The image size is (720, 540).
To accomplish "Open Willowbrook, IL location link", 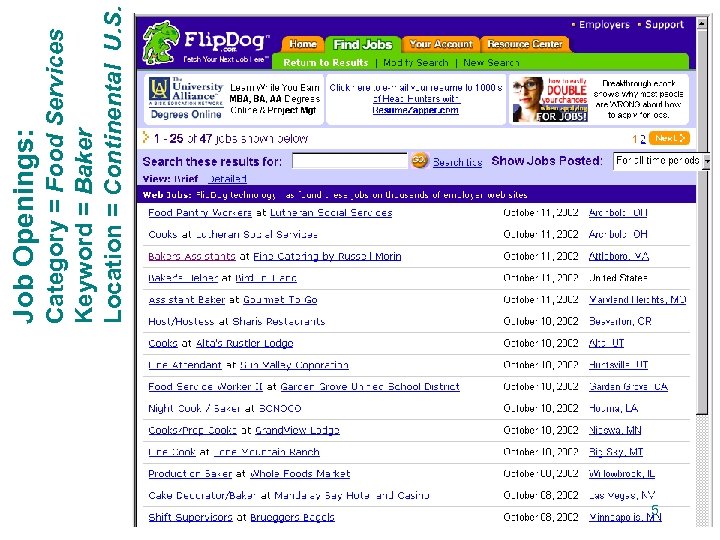I will (622, 474).
